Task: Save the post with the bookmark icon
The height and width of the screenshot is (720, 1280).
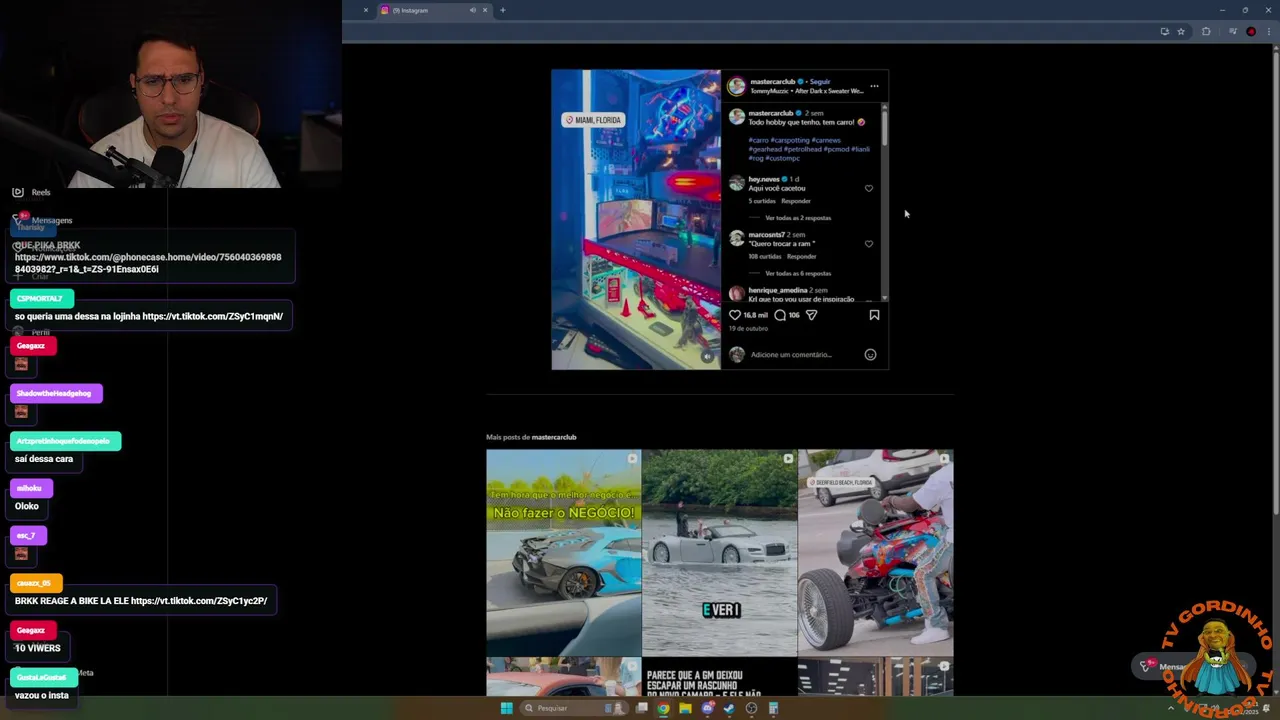Action: [874, 315]
